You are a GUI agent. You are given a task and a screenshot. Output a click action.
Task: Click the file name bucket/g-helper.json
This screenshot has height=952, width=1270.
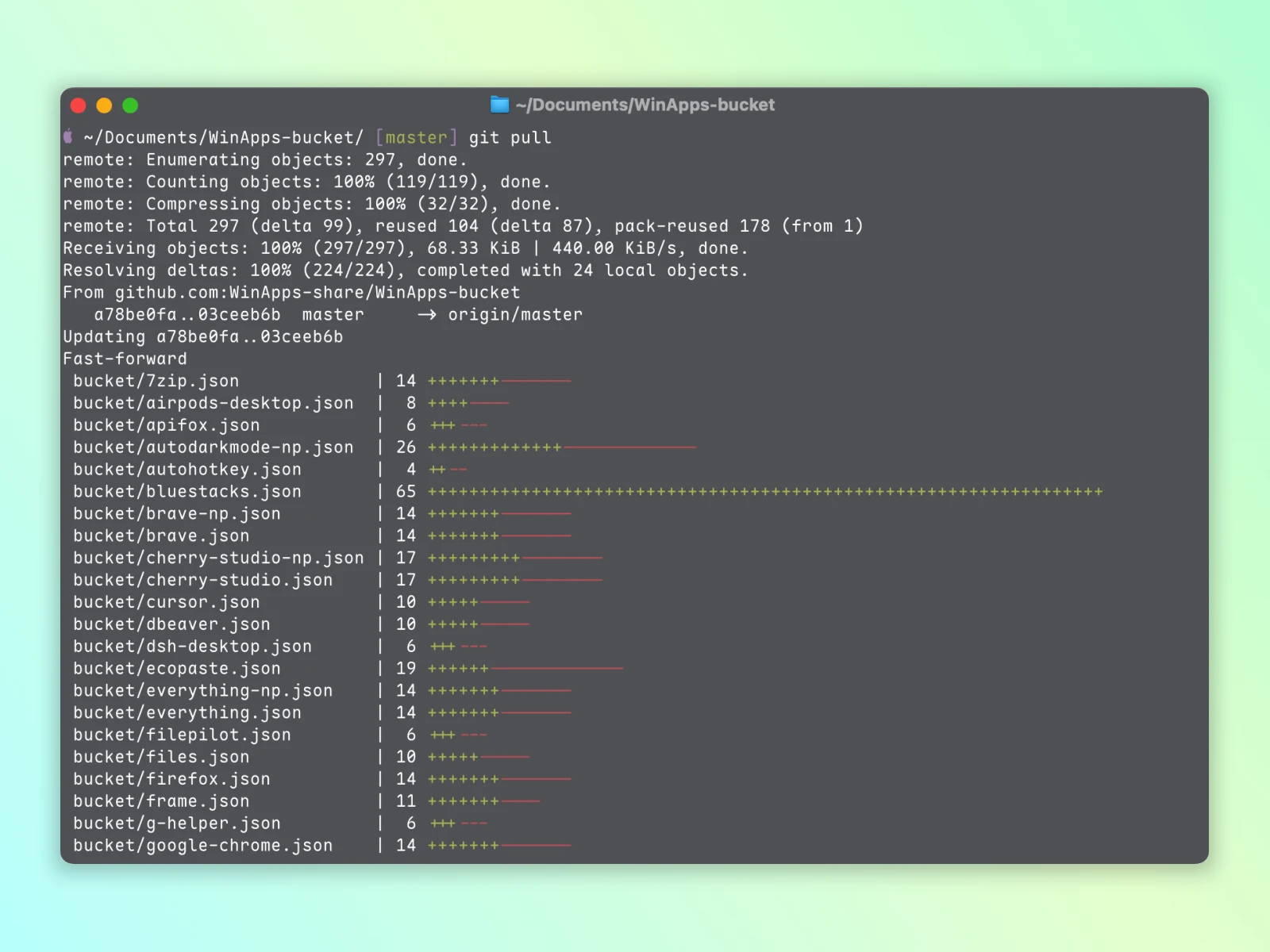177,823
